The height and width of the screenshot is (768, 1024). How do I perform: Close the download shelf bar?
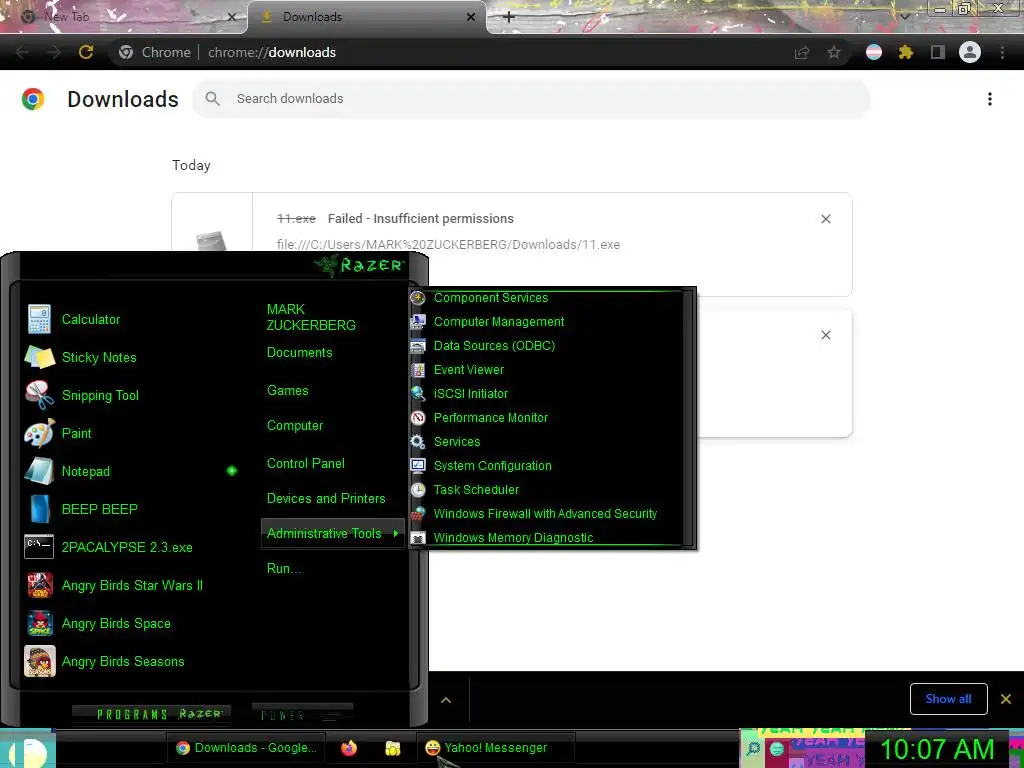point(1006,699)
